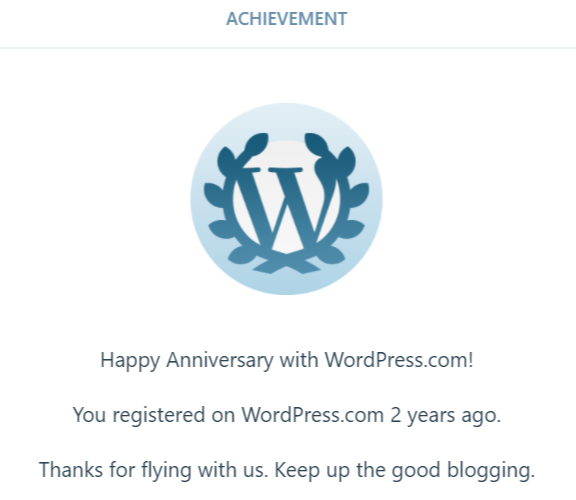Click the crossed ribbon at the wreath bottom

(286, 265)
